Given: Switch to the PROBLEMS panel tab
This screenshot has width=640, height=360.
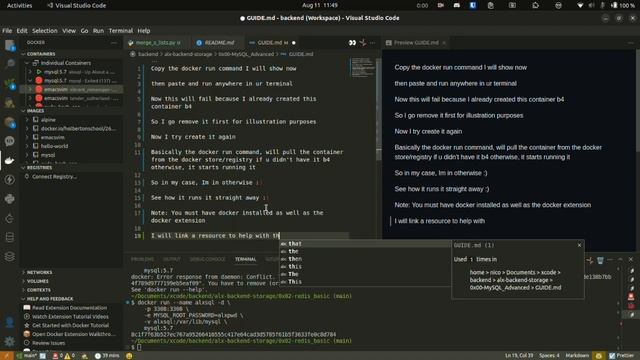Looking at the screenshot, I should (142, 260).
